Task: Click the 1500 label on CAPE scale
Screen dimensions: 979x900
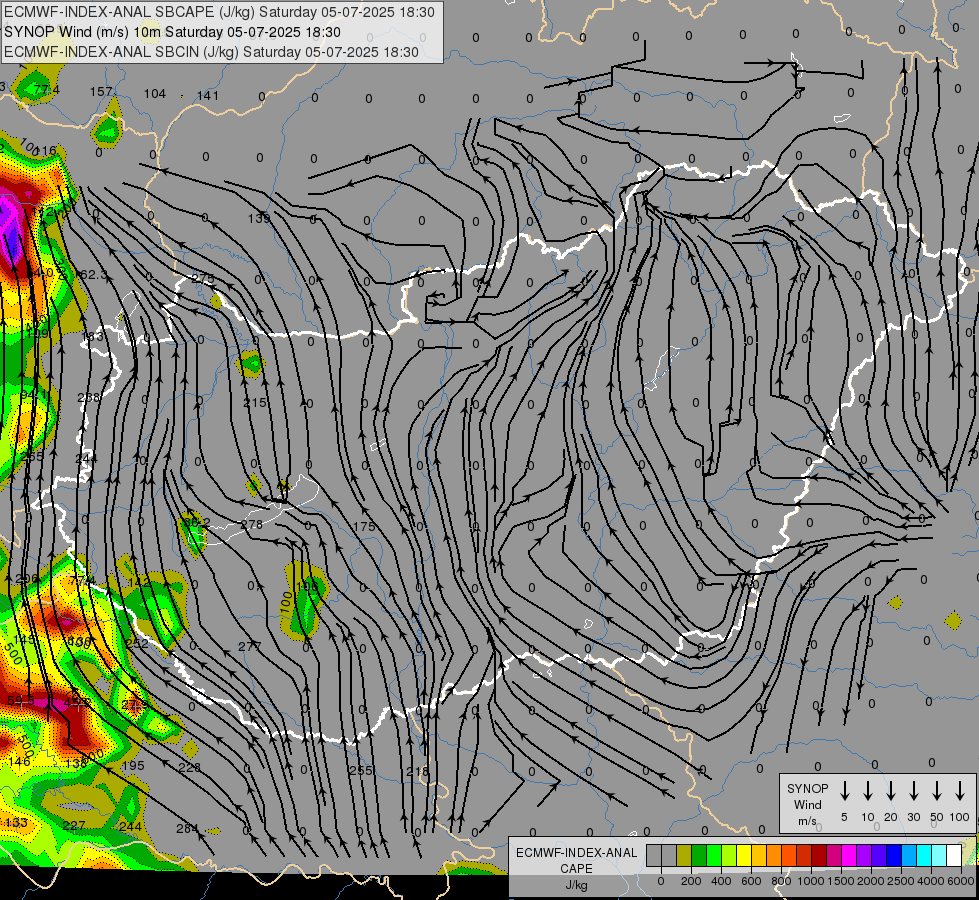Action: click(x=840, y=881)
